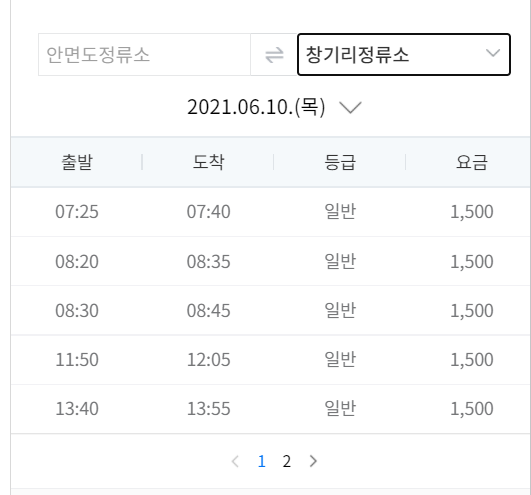The height and width of the screenshot is (495, 531).
Task: Select the 11:50 departure row
Action: [271, 360]
